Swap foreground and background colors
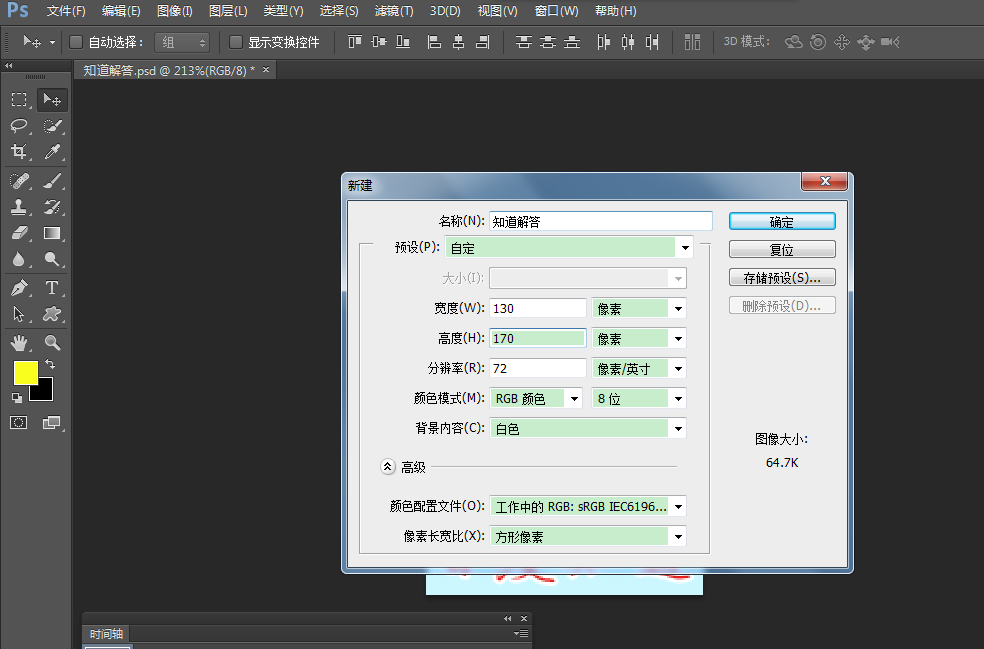The image size is (984, 649). (x=50, y=364)
